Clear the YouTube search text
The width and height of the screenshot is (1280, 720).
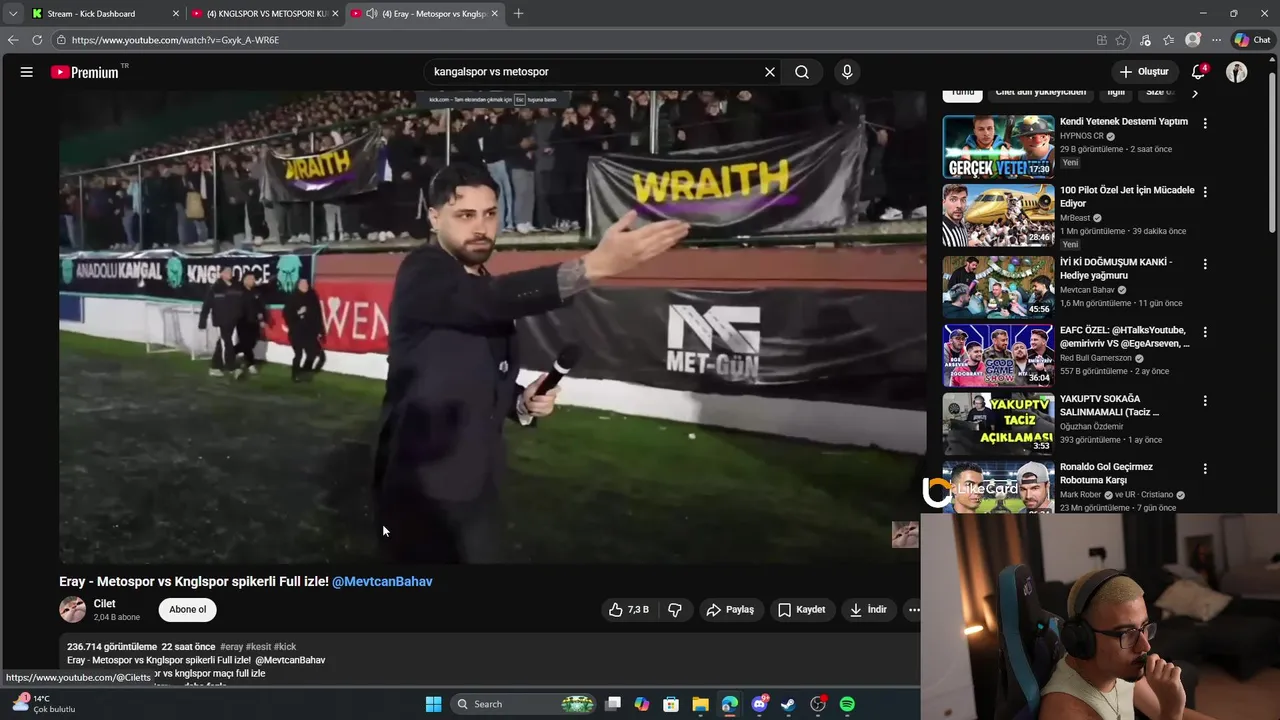click(770, 72)
